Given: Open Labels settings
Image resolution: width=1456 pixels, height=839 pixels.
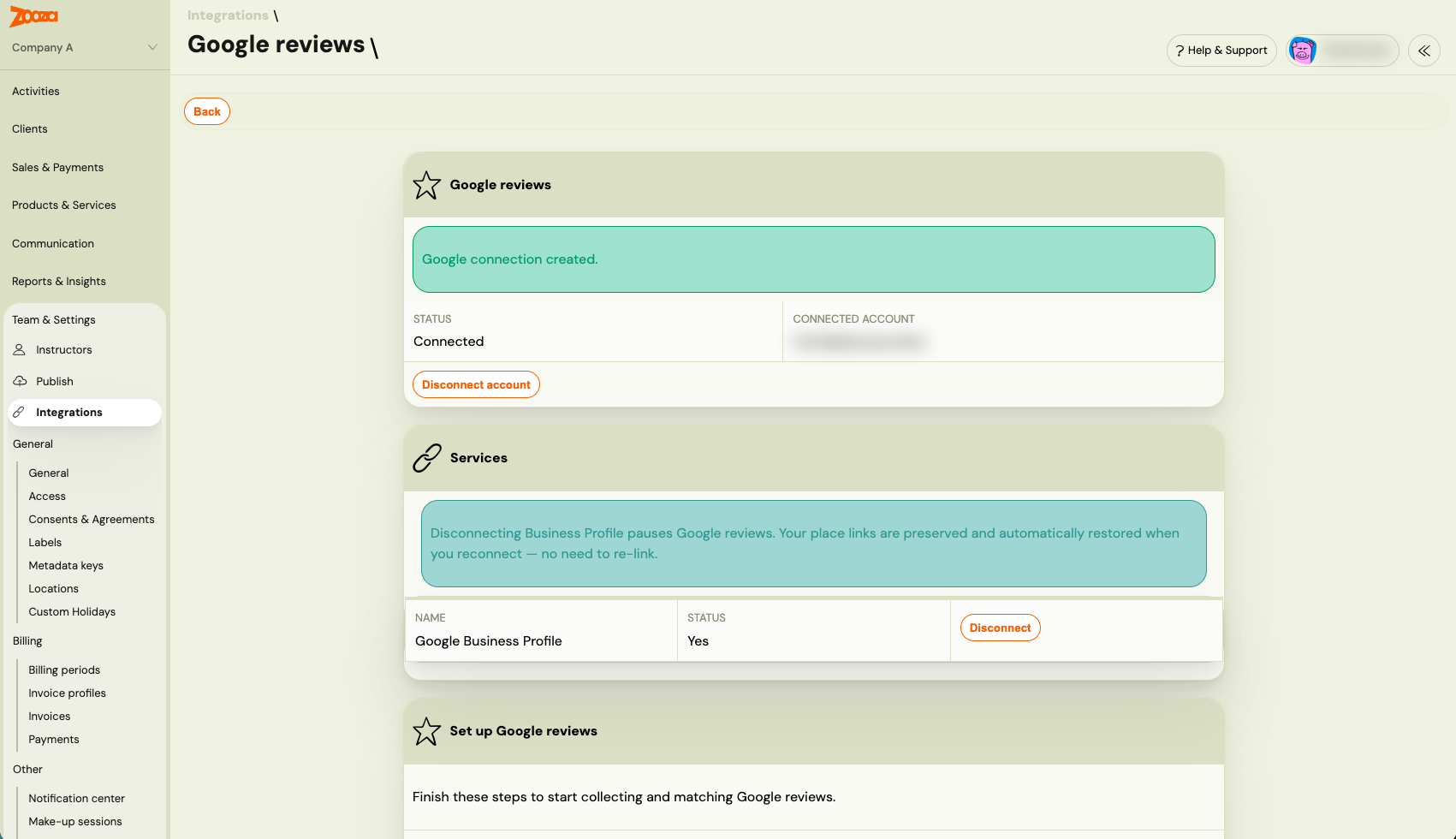Looking at the screenshot, I should (x=45, y=543).
